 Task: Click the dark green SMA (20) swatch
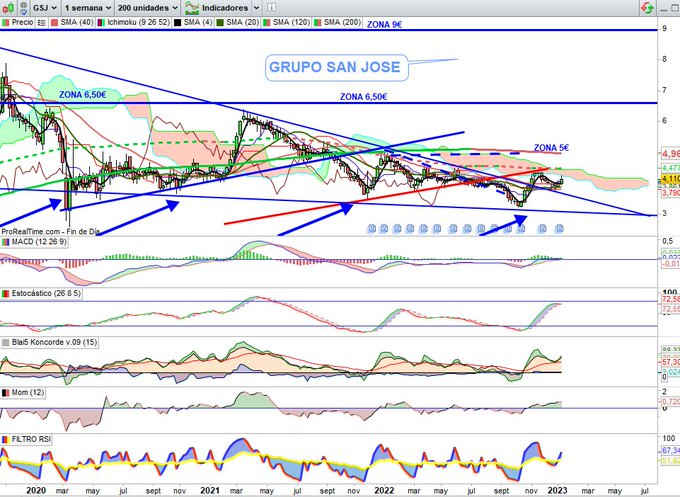tap(220, 23)
